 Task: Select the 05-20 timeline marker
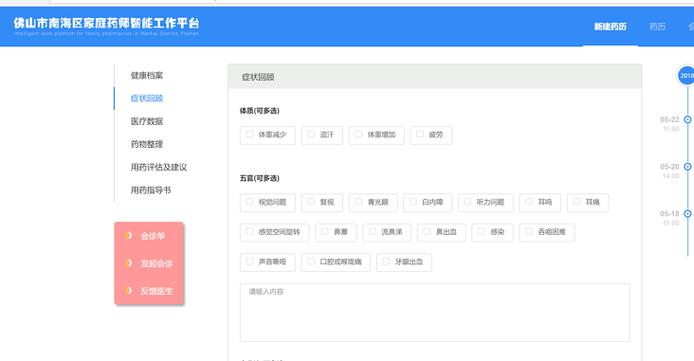687,166
